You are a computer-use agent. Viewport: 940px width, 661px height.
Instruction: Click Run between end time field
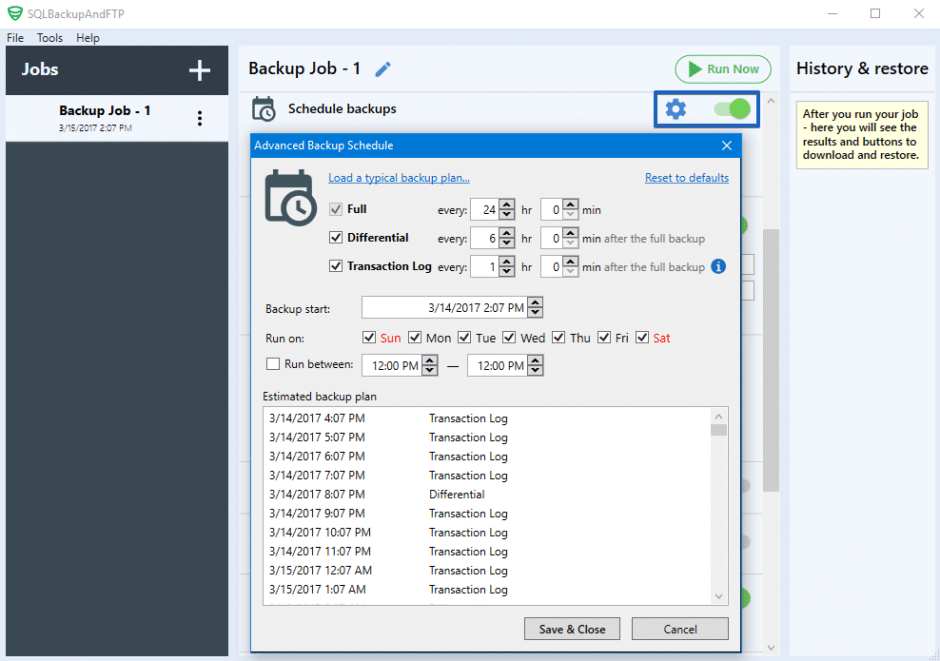(498, 365)
